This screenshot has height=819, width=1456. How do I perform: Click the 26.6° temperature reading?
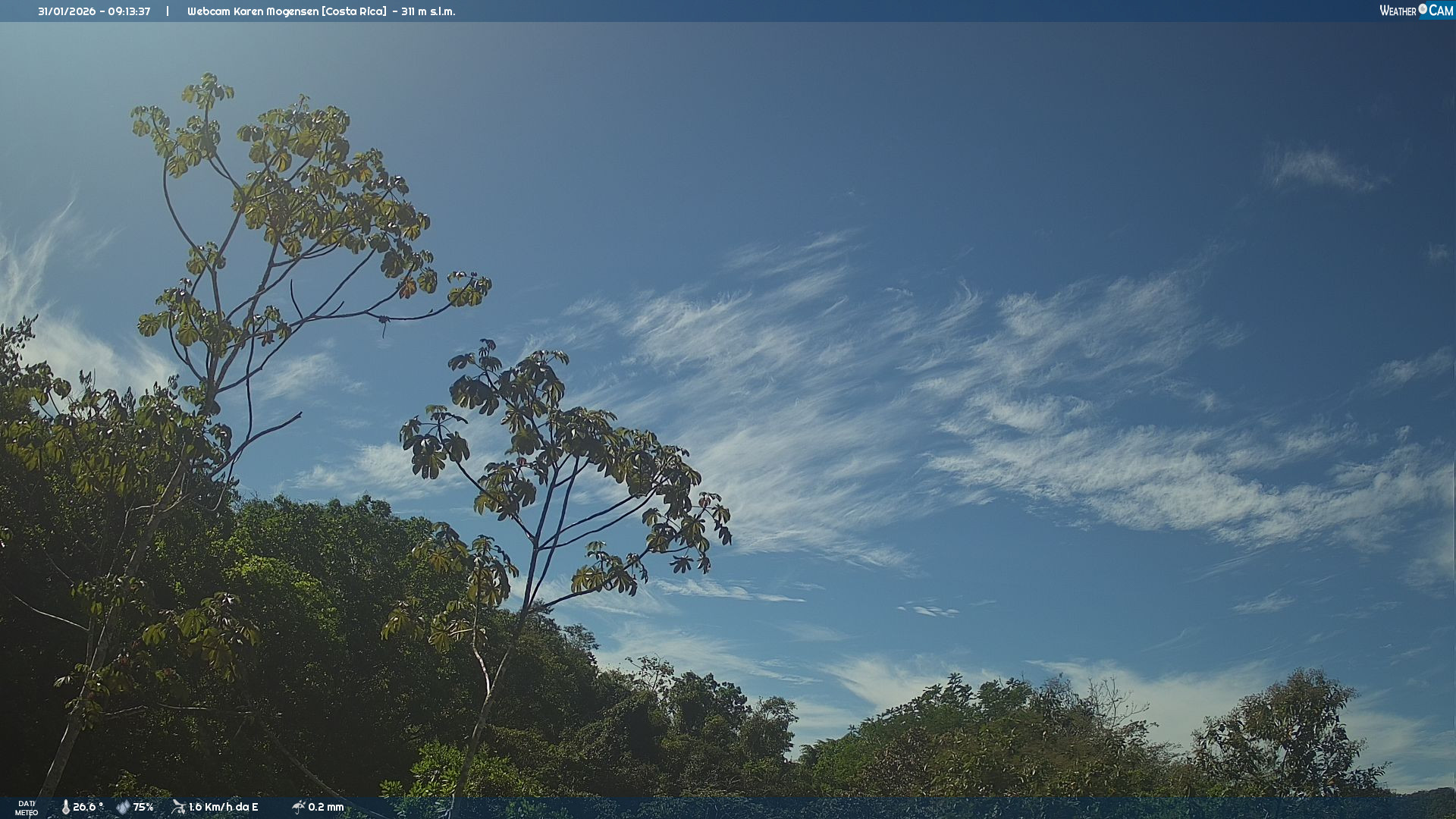88,808
